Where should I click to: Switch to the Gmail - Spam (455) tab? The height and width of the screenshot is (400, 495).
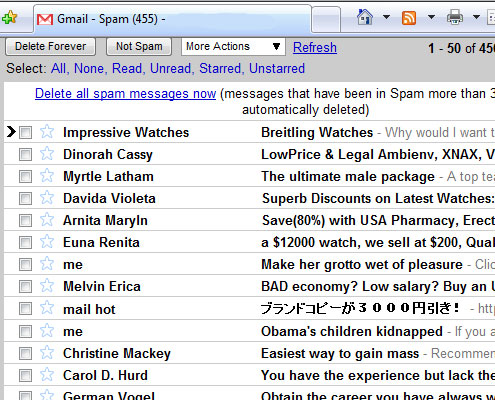[173, 19]
